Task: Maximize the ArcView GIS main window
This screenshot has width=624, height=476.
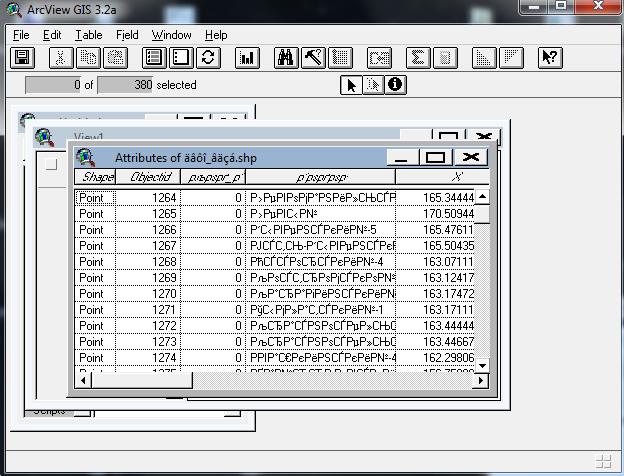Action: point(561,6)
